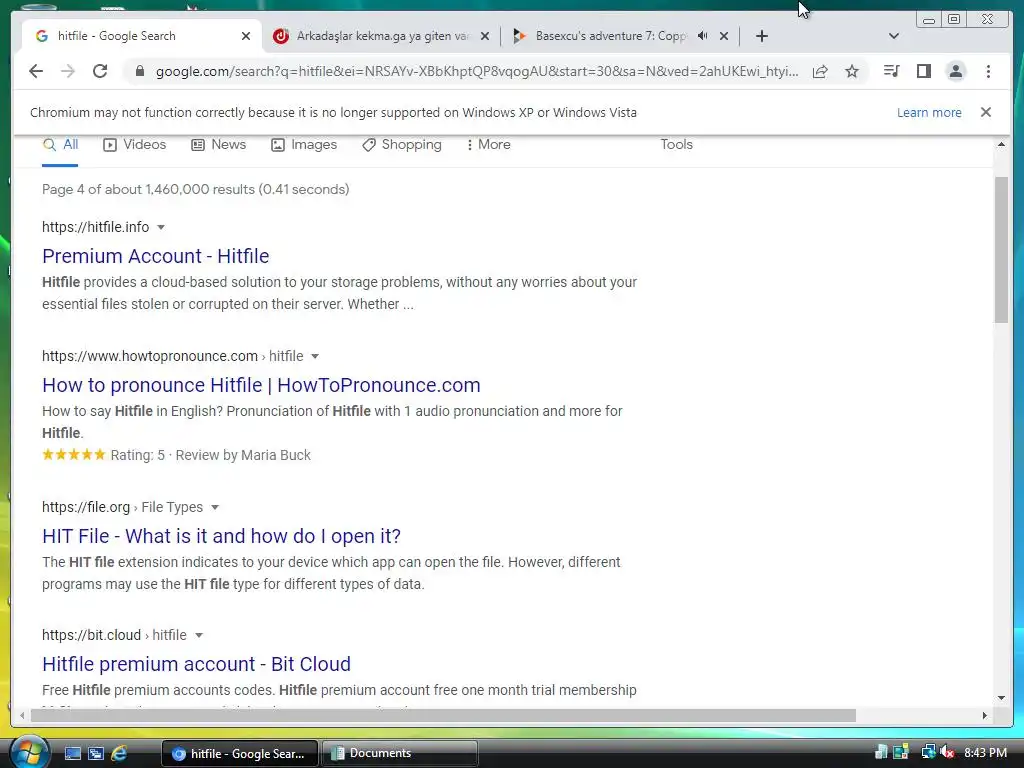Viewport: 1024px width, 768px height.
Task: Switch to the Basexcu's adventure 7 tab
Action: pyautogui.click(x=609, y=36)
